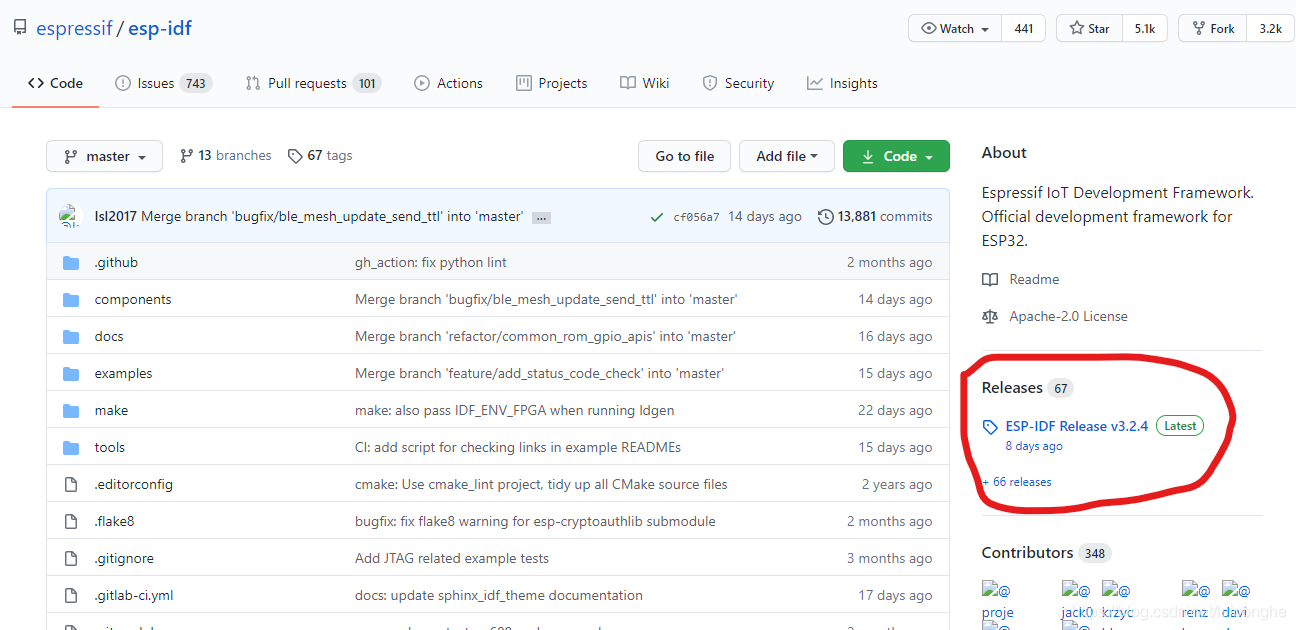Open the Readme link in About
Image resolution: width=1296 pixels, height=630 pixels.
click(x=1034, y=279)
